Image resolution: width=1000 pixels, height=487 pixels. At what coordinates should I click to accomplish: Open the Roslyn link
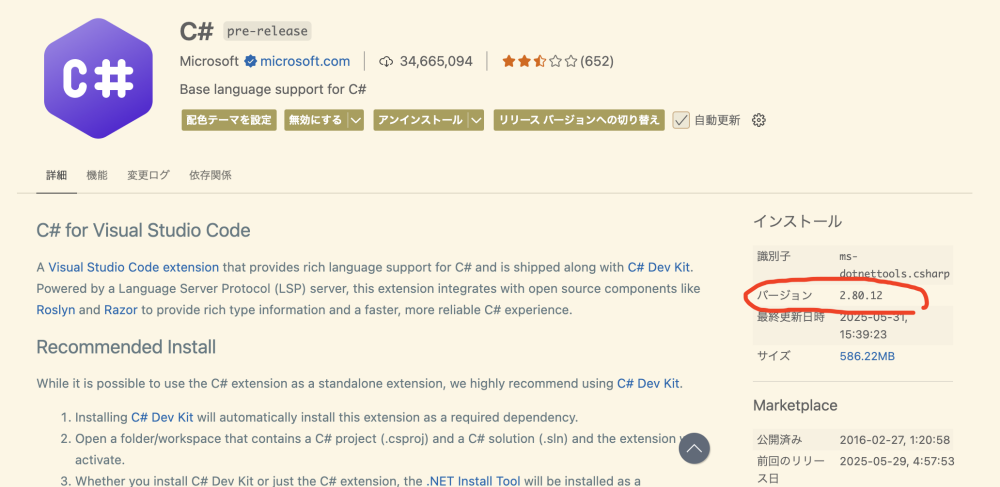point(55,310)
